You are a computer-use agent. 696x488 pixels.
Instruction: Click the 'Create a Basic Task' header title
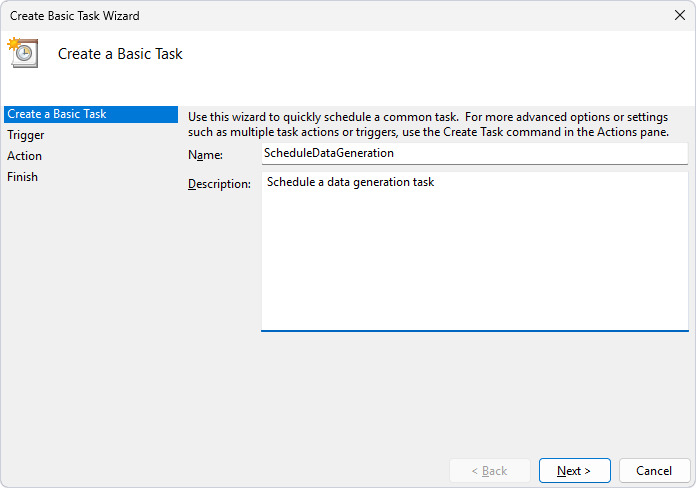[120, 54]
